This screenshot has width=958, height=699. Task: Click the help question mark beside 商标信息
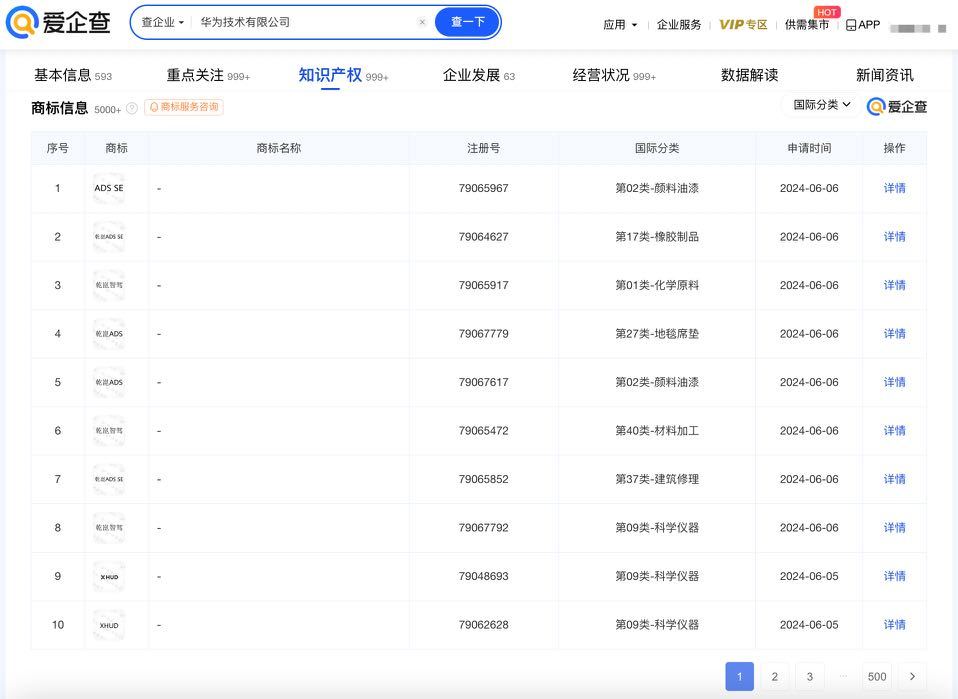click(131, 108)
